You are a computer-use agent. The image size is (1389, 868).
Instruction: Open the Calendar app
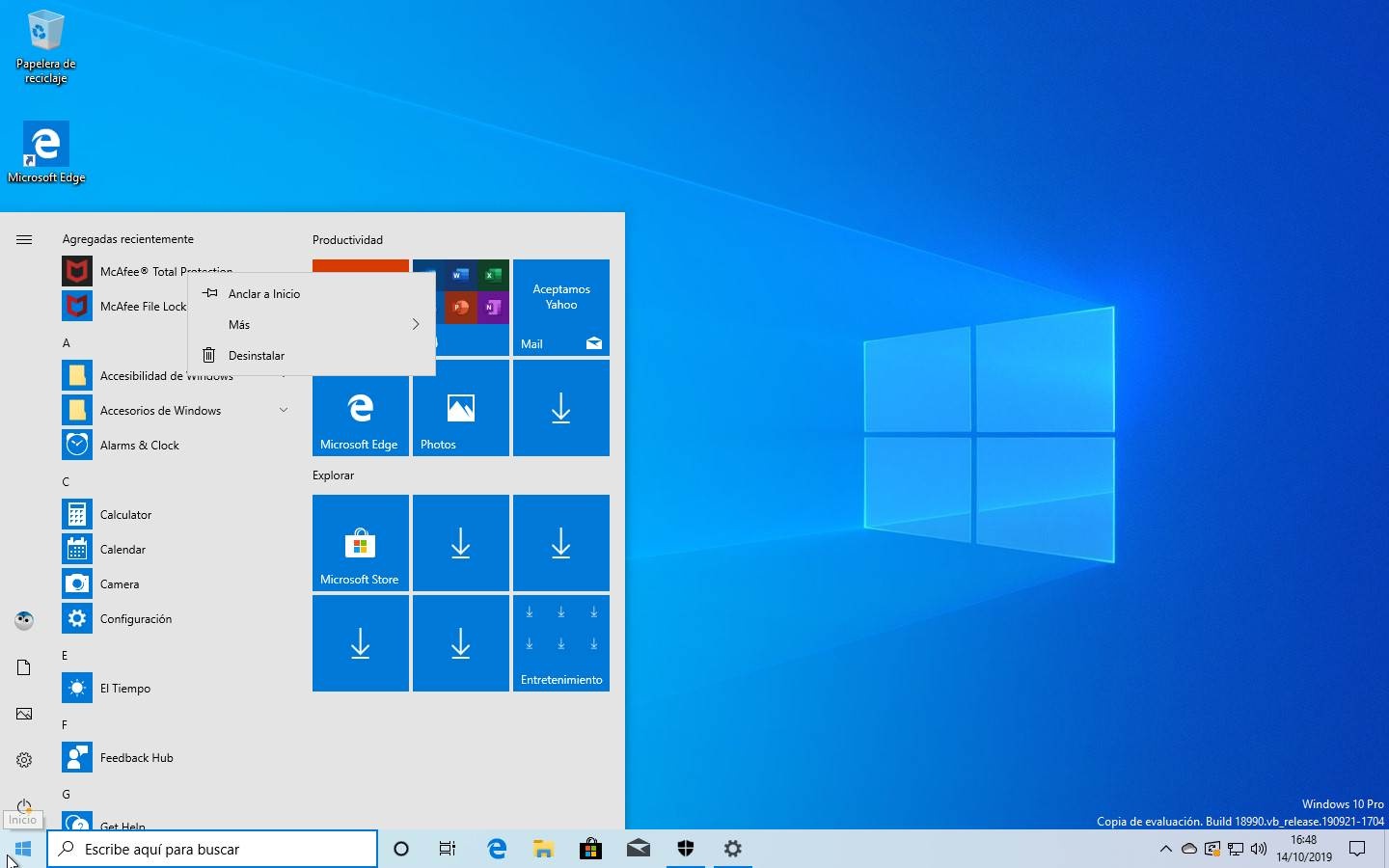coord(177,549)
